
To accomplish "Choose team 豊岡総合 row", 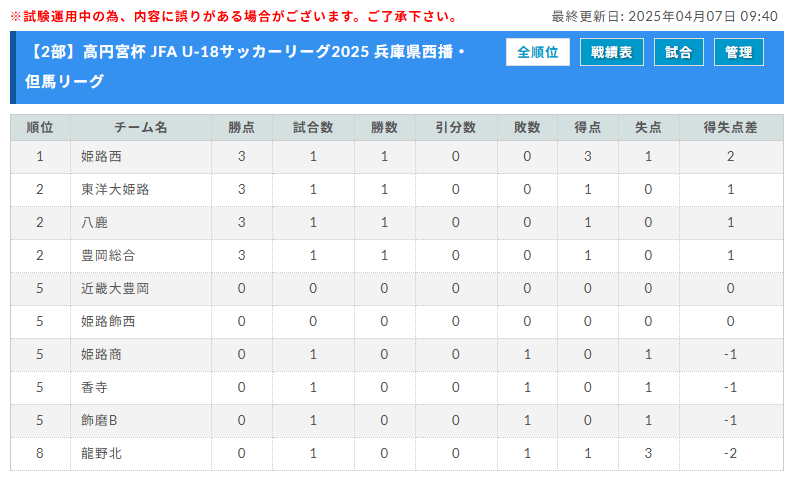I will point(107,255).
